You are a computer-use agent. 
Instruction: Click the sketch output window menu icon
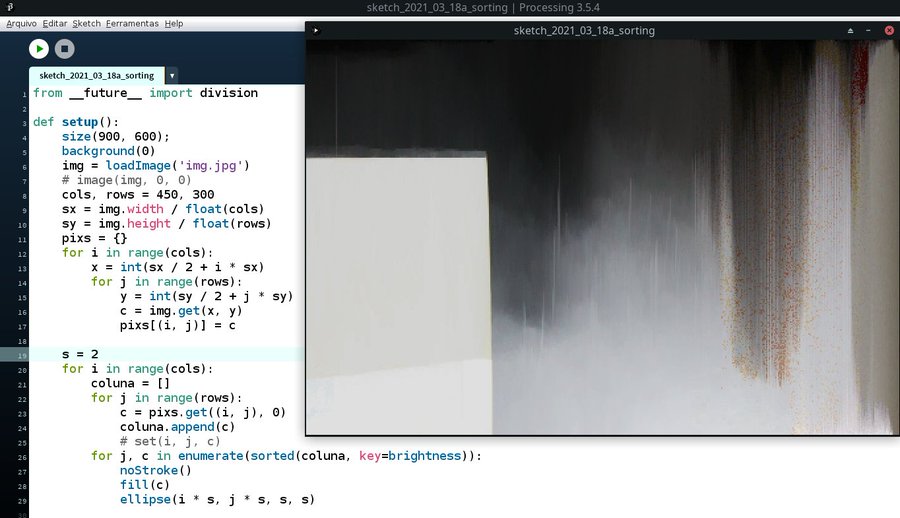pos(316,30)
